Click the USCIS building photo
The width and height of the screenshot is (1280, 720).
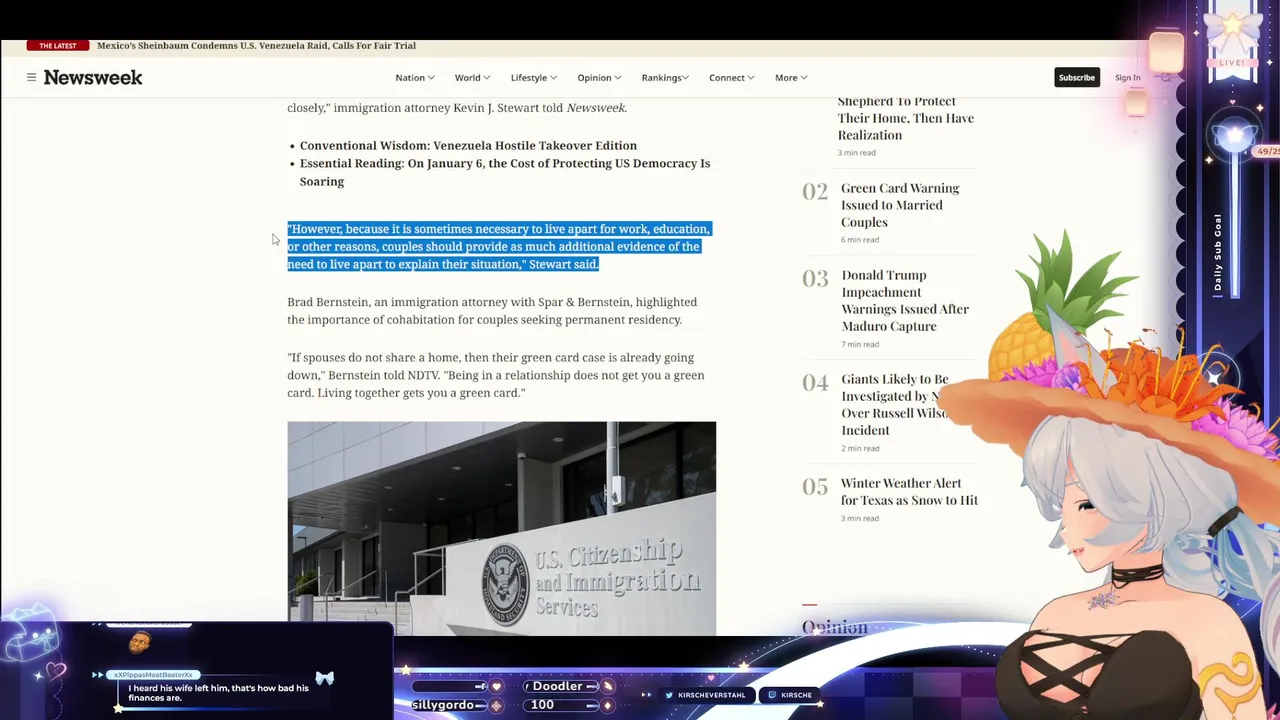pos(501,528)
